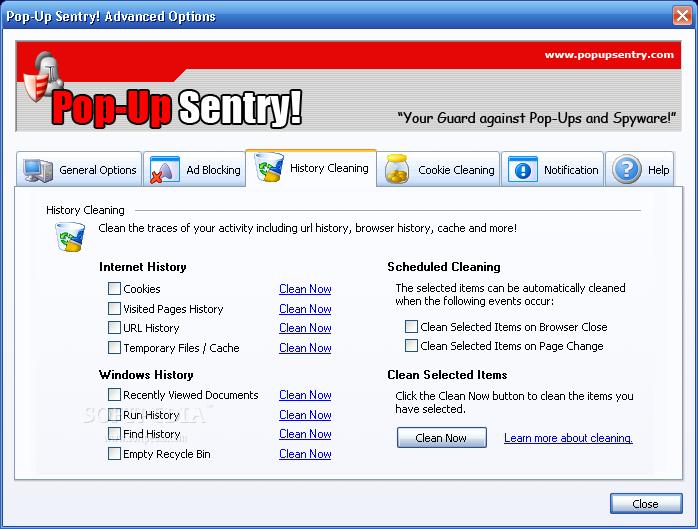Open the Help tab
Image resolution: width=698 pixels, height=529 pixels.
coord(640,169)
